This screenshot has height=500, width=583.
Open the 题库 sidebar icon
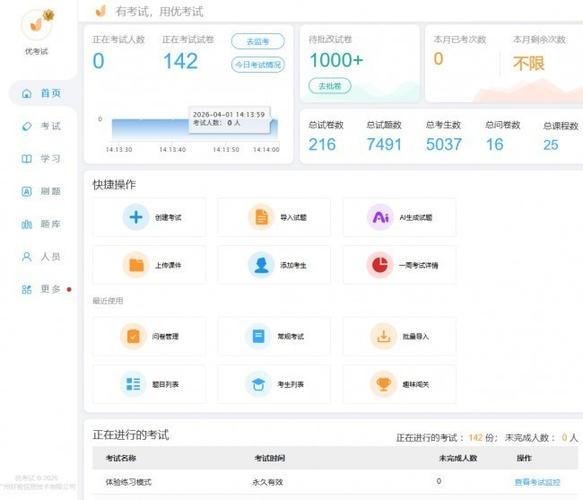coord(26,224)
